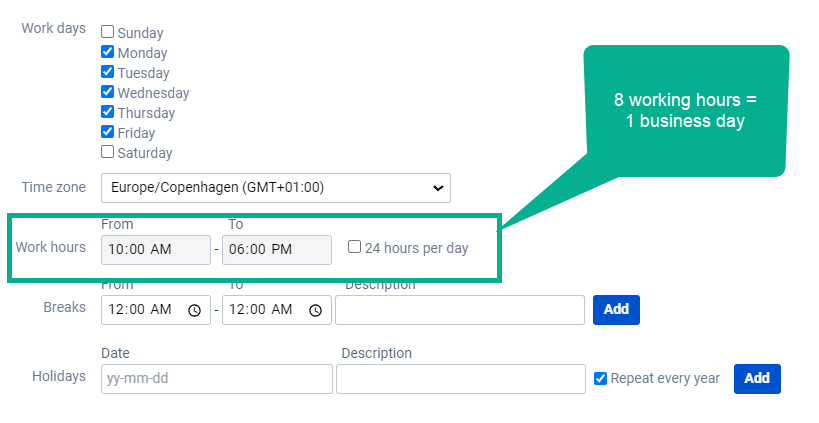This screenshot has width=819, height=423.
Task: Open clock picker in Breaks To field
Action: pyautogui.click(x=315, y=310)
